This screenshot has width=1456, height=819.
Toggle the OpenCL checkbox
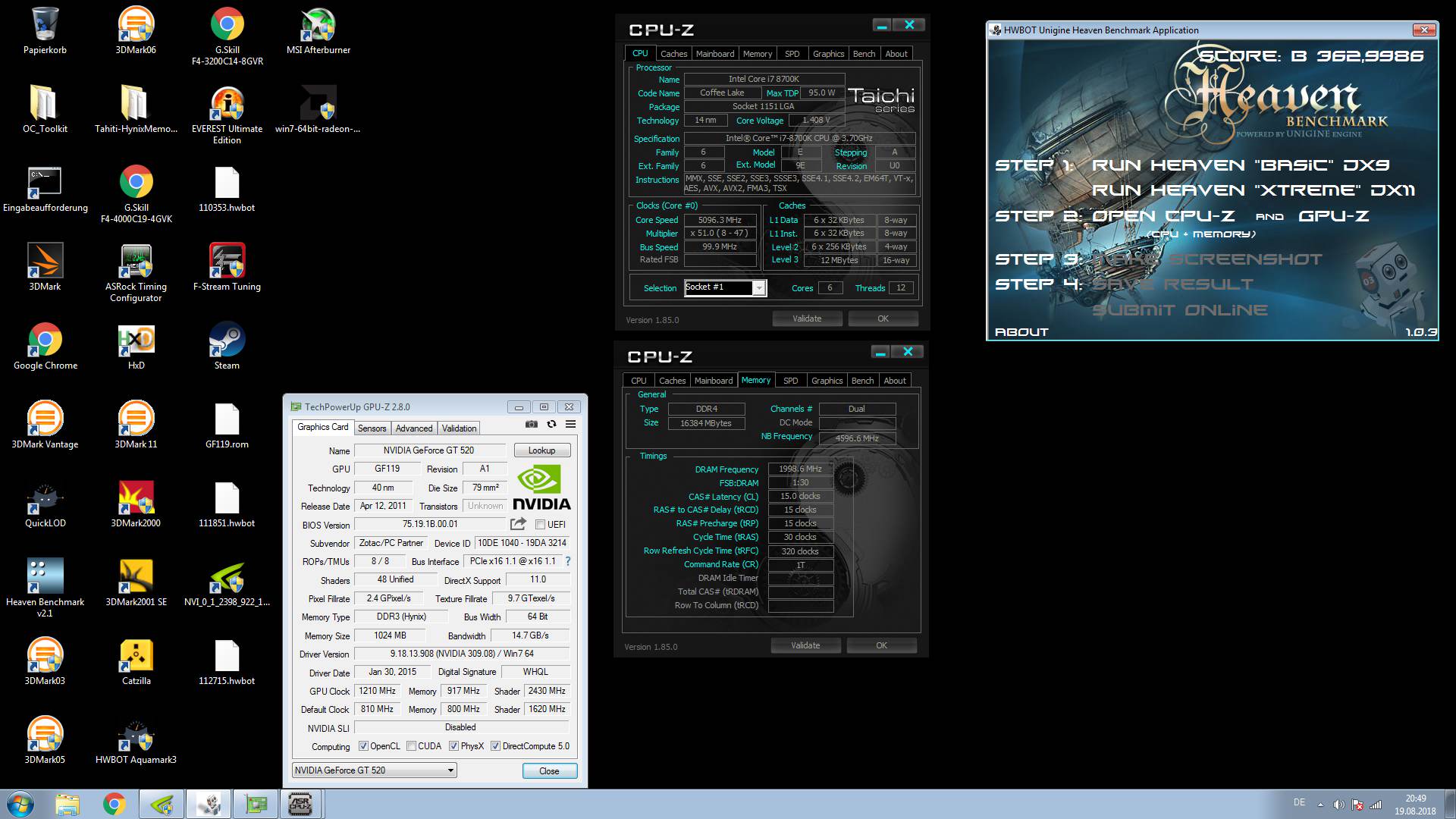[363, 746]
